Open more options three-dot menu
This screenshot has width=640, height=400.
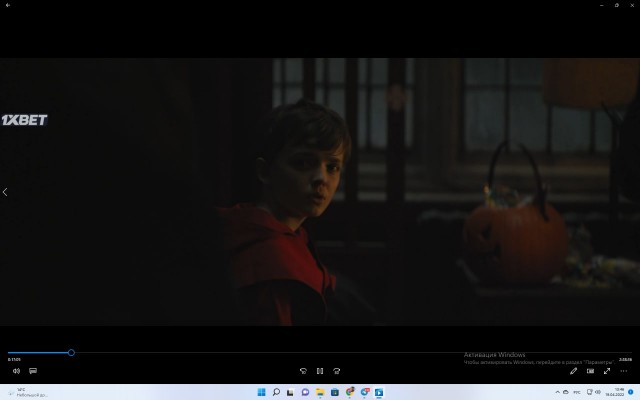pos(624,371)
